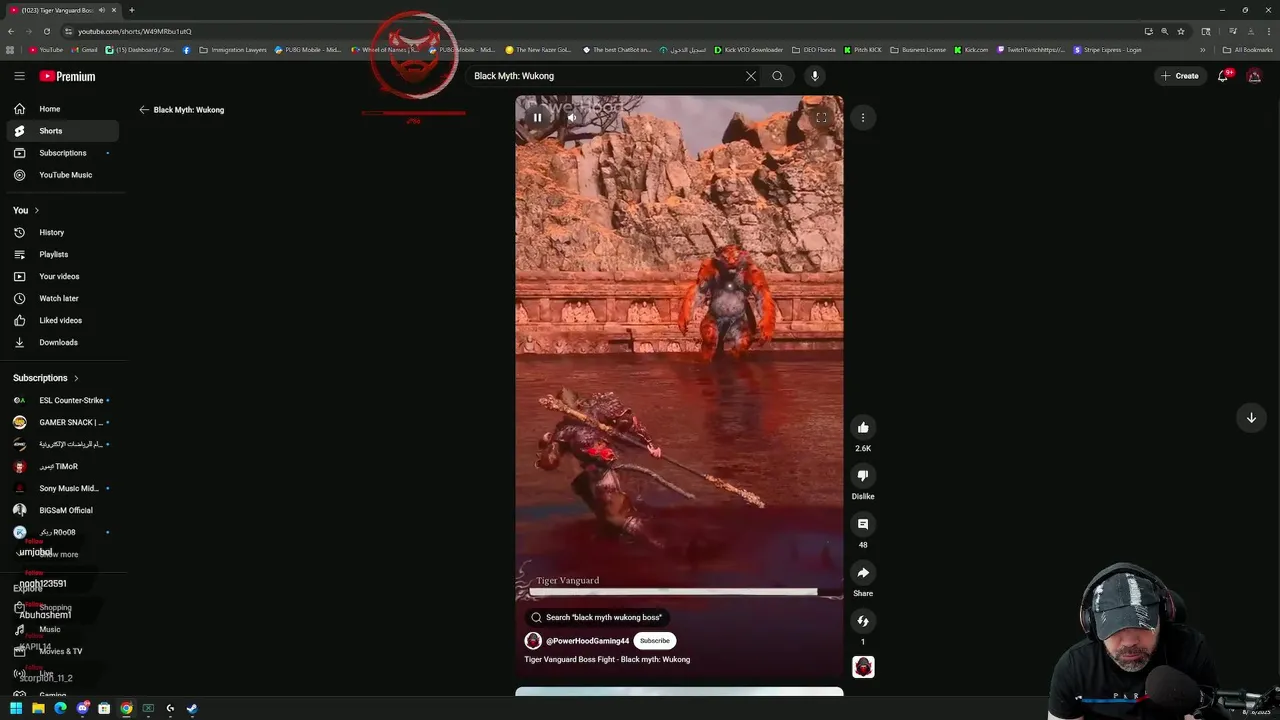The height and width of the screenshot is (720, 1280).
Task: Open the All Bookmarks folder
Action: [x=1247, y=50]
